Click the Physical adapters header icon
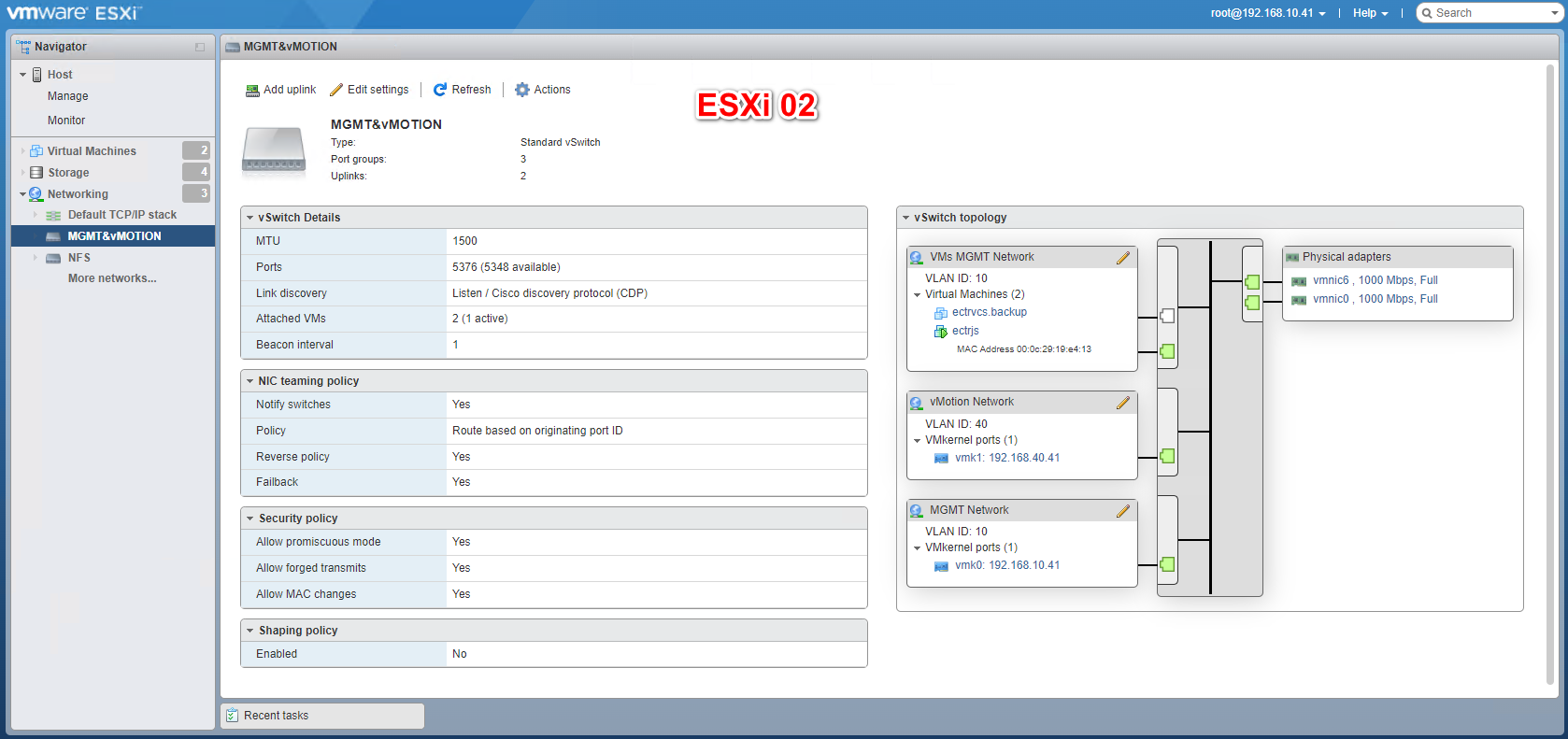Screen dimensions: 1568x739 1292,258
